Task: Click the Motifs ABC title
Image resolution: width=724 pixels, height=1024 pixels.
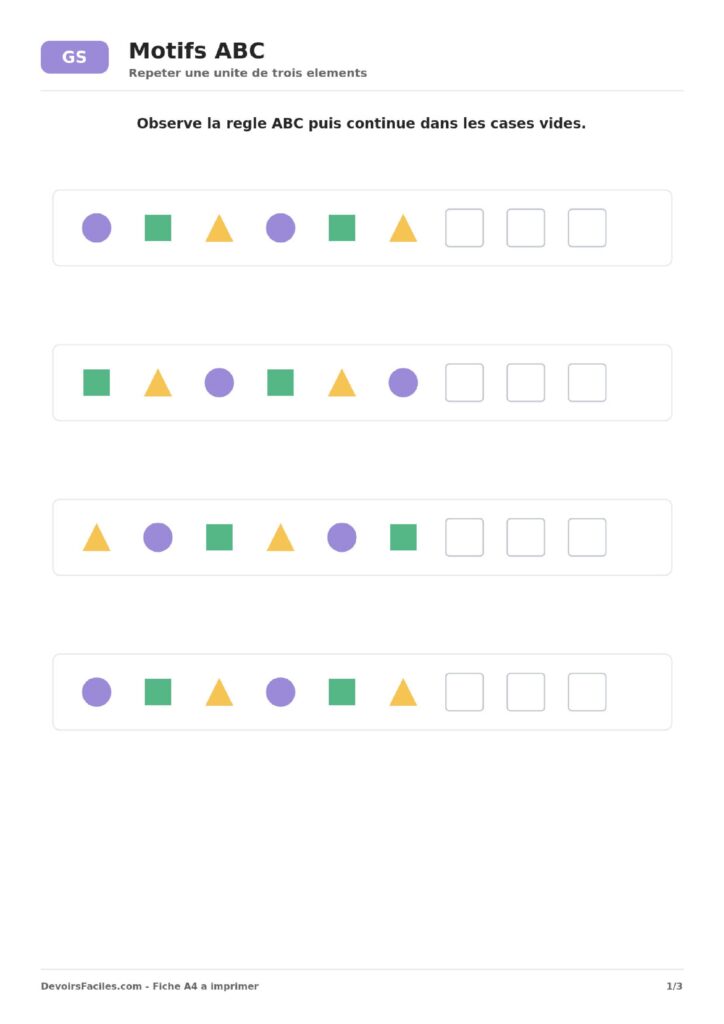Action: coord(197,50)
